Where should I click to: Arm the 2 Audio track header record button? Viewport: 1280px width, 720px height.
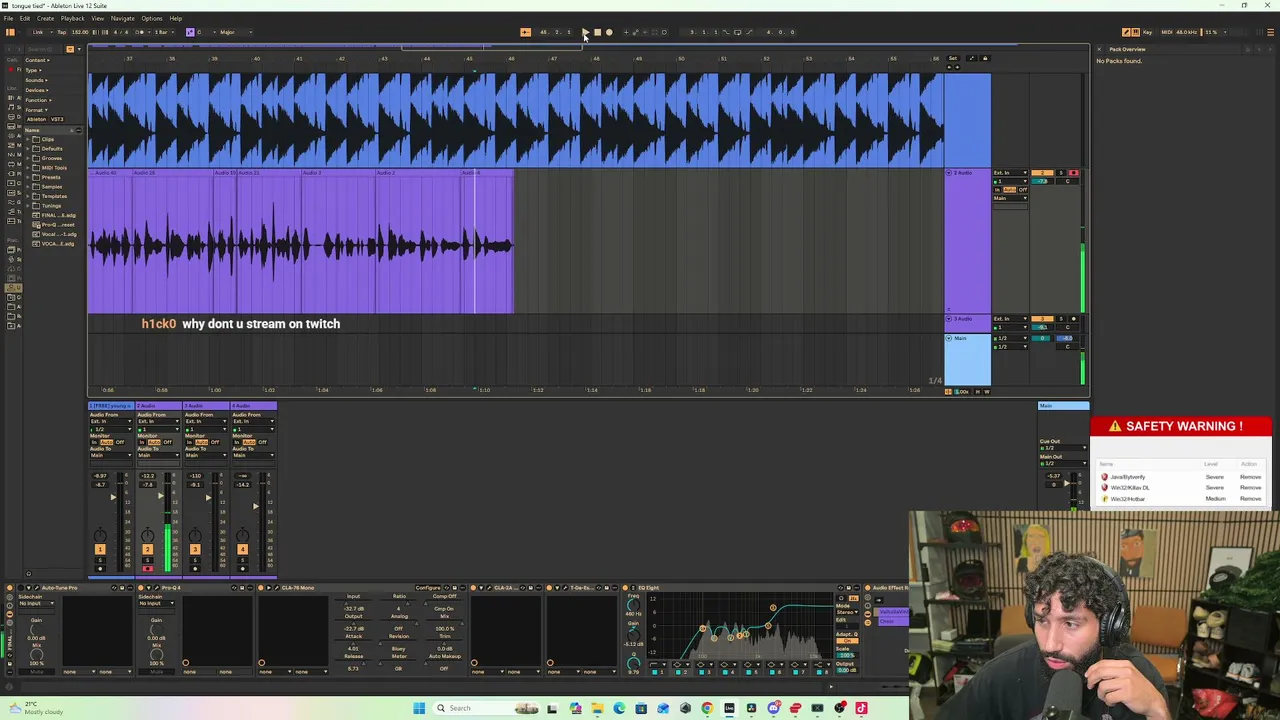coord(1073,174)
